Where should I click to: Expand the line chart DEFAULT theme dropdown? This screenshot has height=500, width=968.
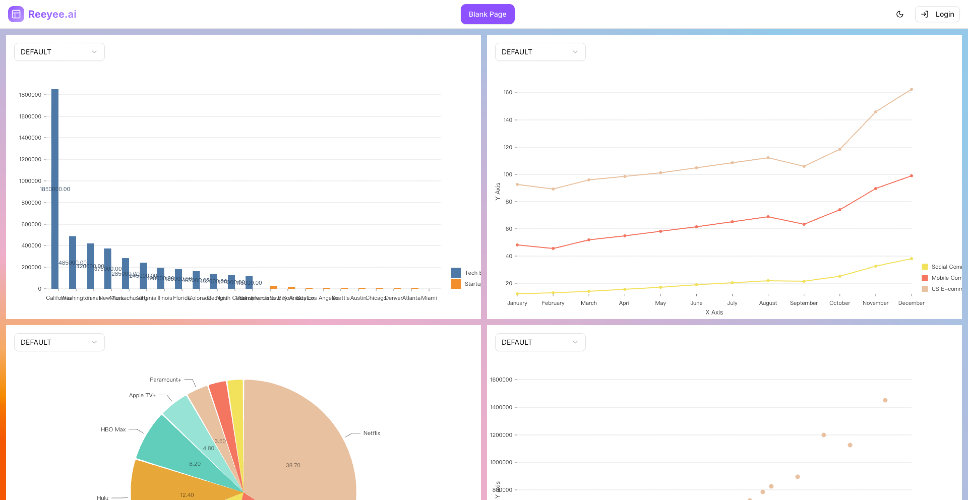coord(540,52)
